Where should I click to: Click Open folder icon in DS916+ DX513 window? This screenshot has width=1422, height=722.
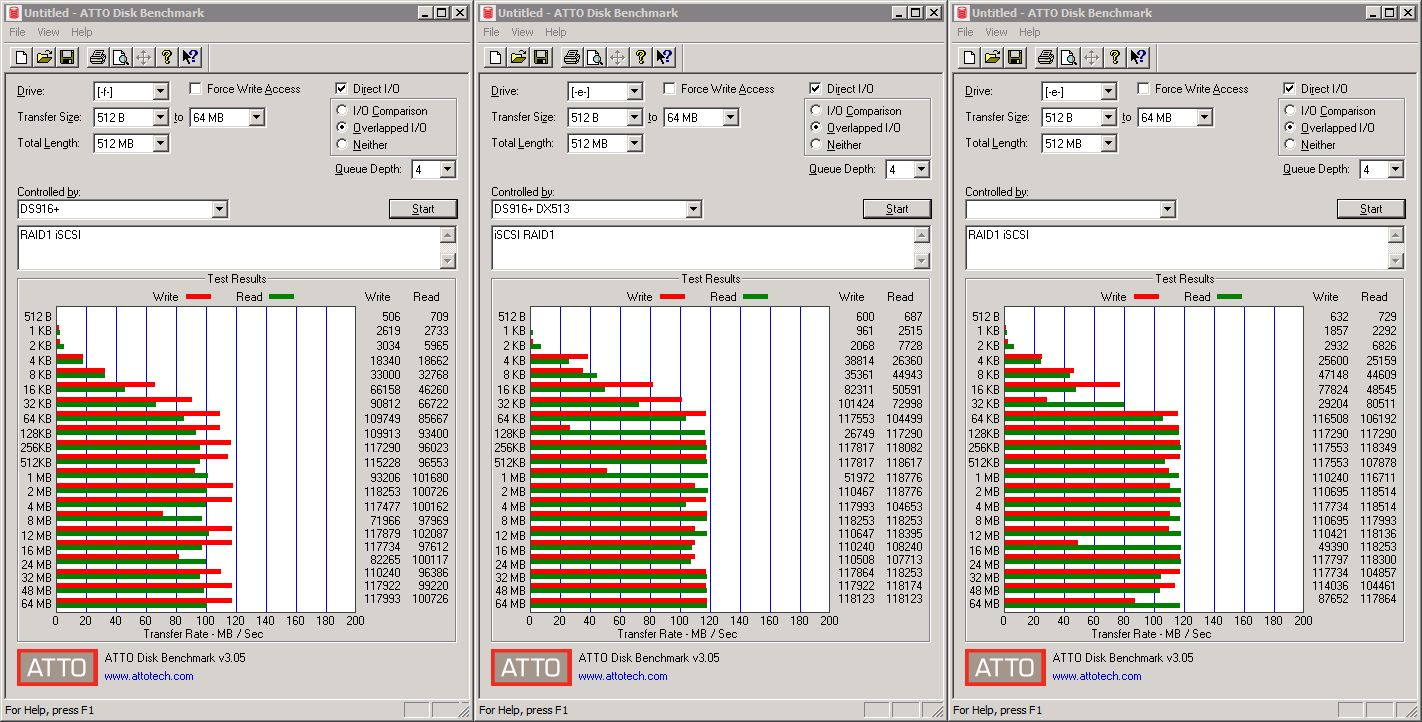[519, 57]
